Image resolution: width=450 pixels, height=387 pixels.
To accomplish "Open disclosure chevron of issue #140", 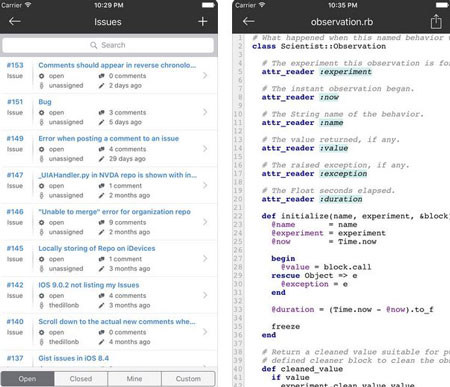I will point(205,332).
